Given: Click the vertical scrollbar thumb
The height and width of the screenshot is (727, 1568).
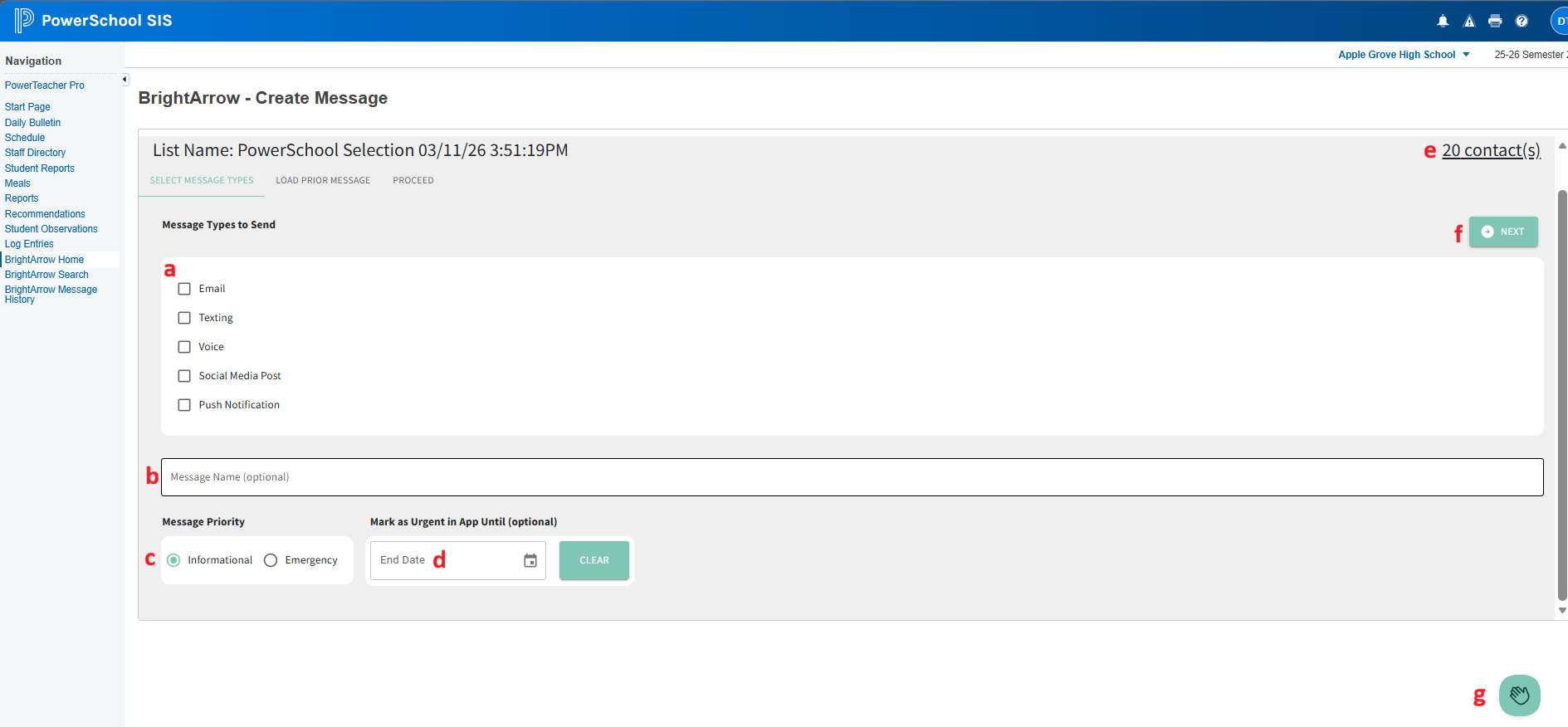Looking at the screenshot, I should pyautogui.click(x=1562, y=395).
